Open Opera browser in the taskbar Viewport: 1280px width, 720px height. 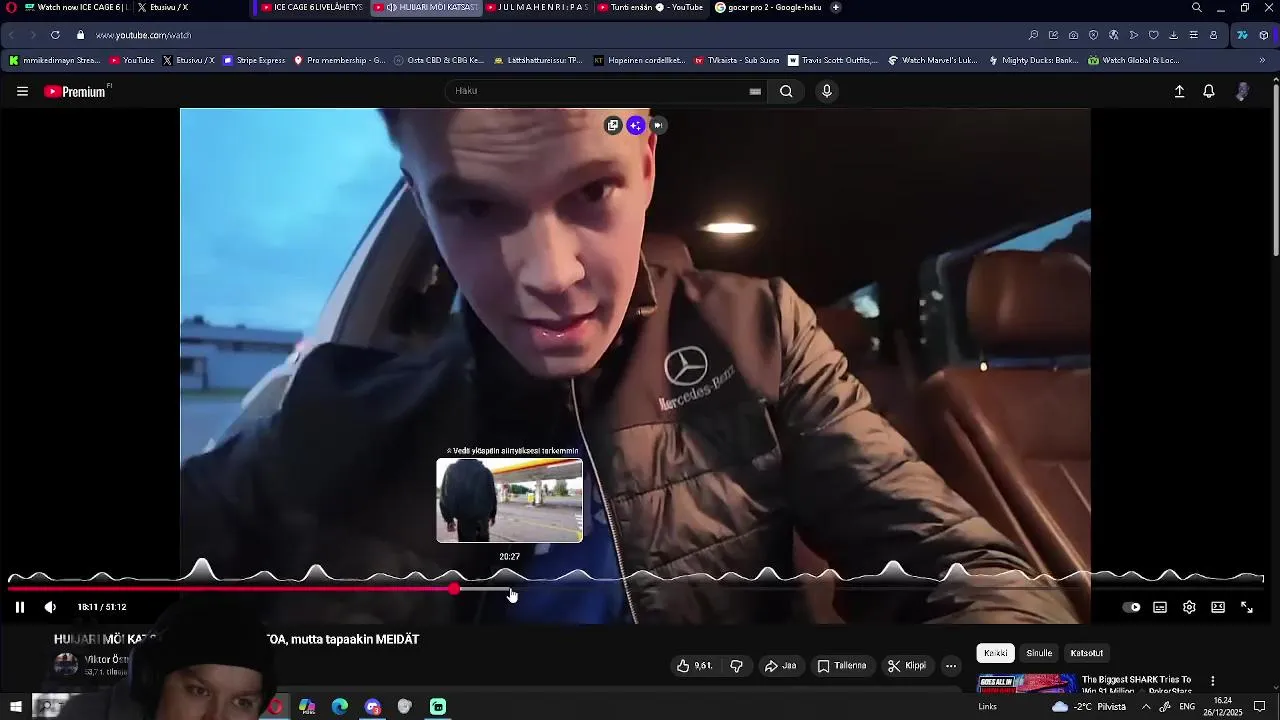275,707
